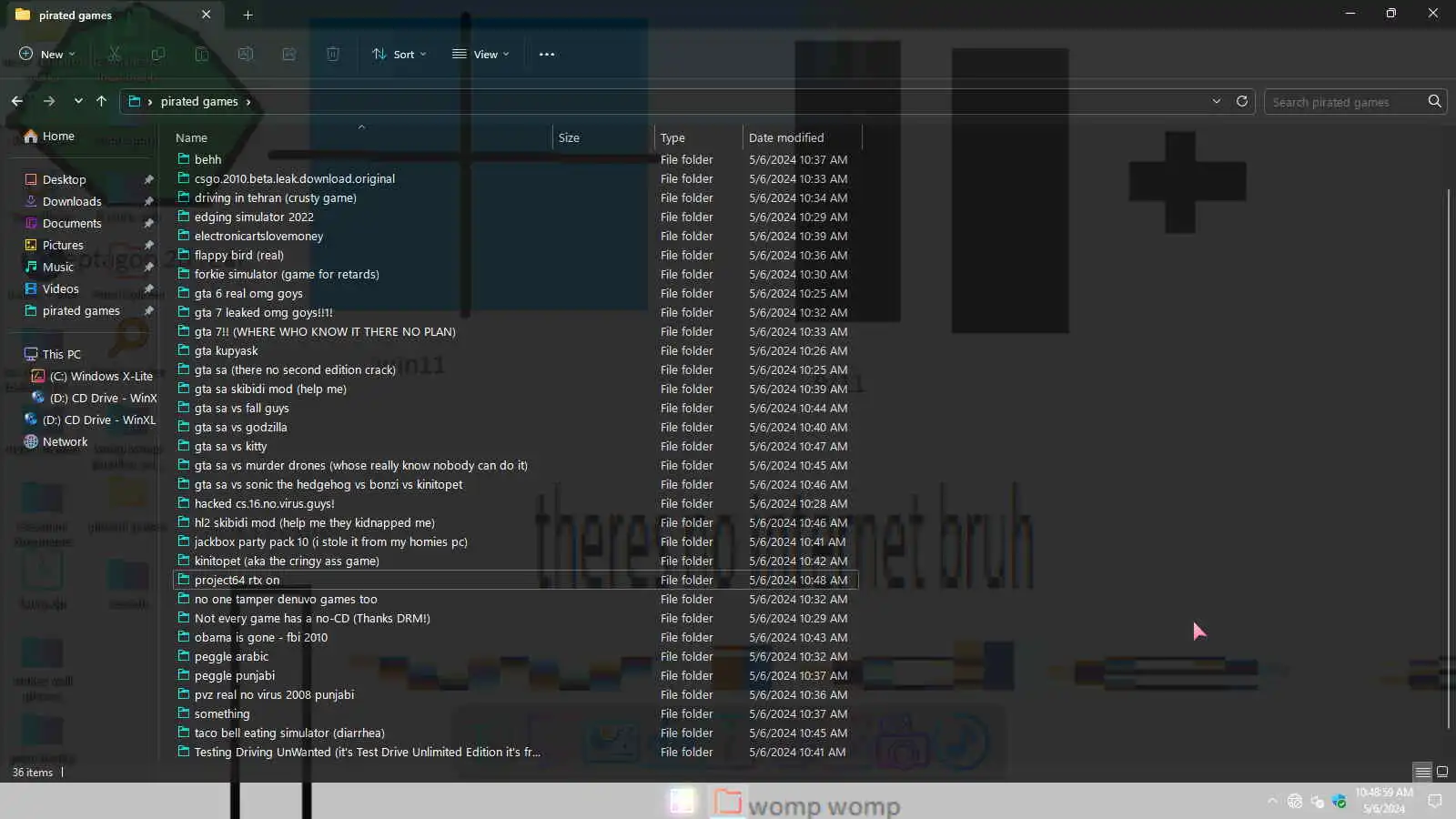1456x819 pixels.
Task: Click the Paste icon in the toolbar
Action: (x=202, y=55)
